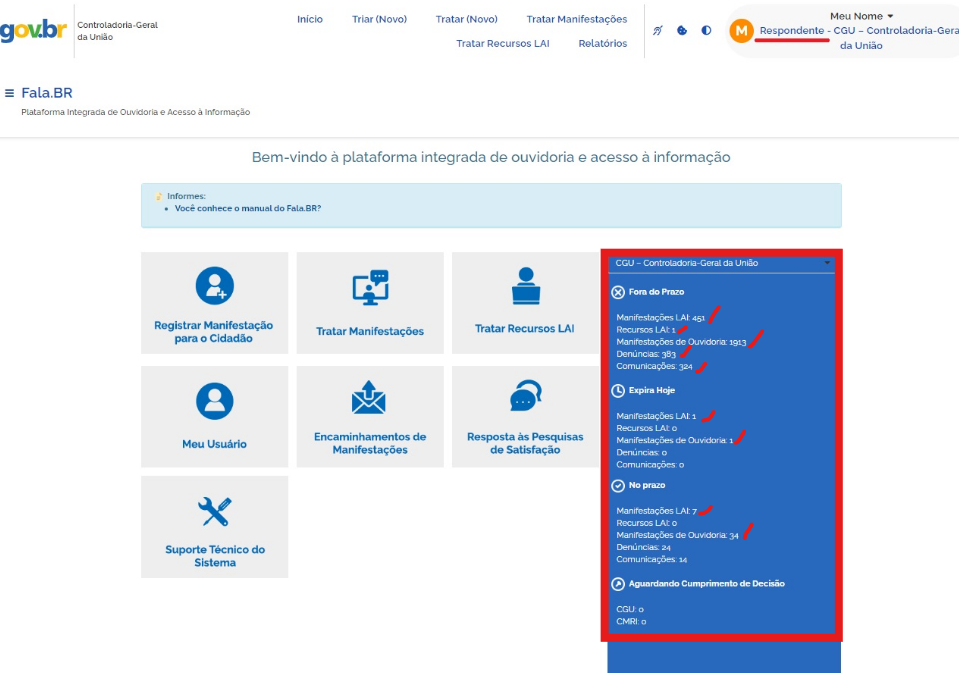Screen dimensions: 959x673
Task: Toggle the hamburger menu beside Fala.BR
Action: pyautogui.click(x=10, y=93)
